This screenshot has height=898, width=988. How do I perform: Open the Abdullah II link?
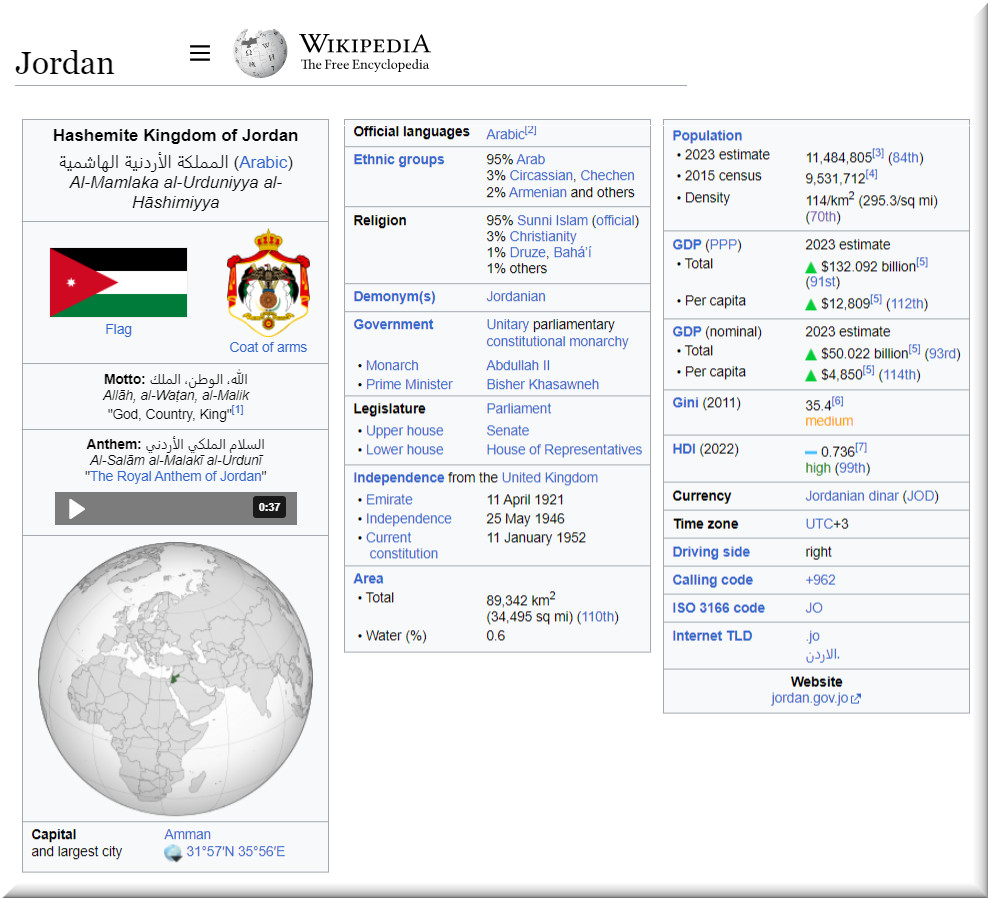517,365
